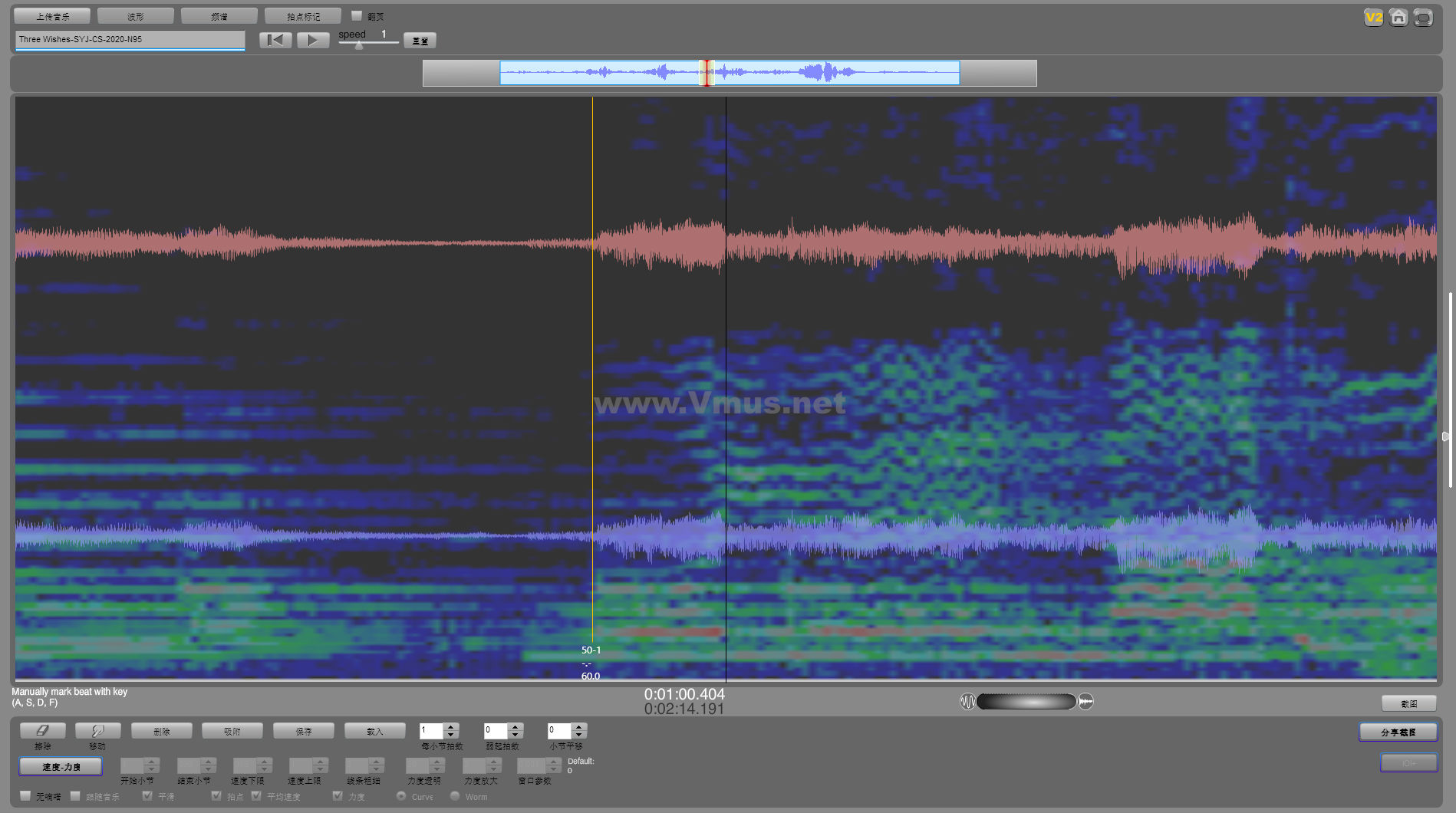Decrease 小节平移 with down arrow
This screenshot has height=813, width=1456.
[579, 735]
